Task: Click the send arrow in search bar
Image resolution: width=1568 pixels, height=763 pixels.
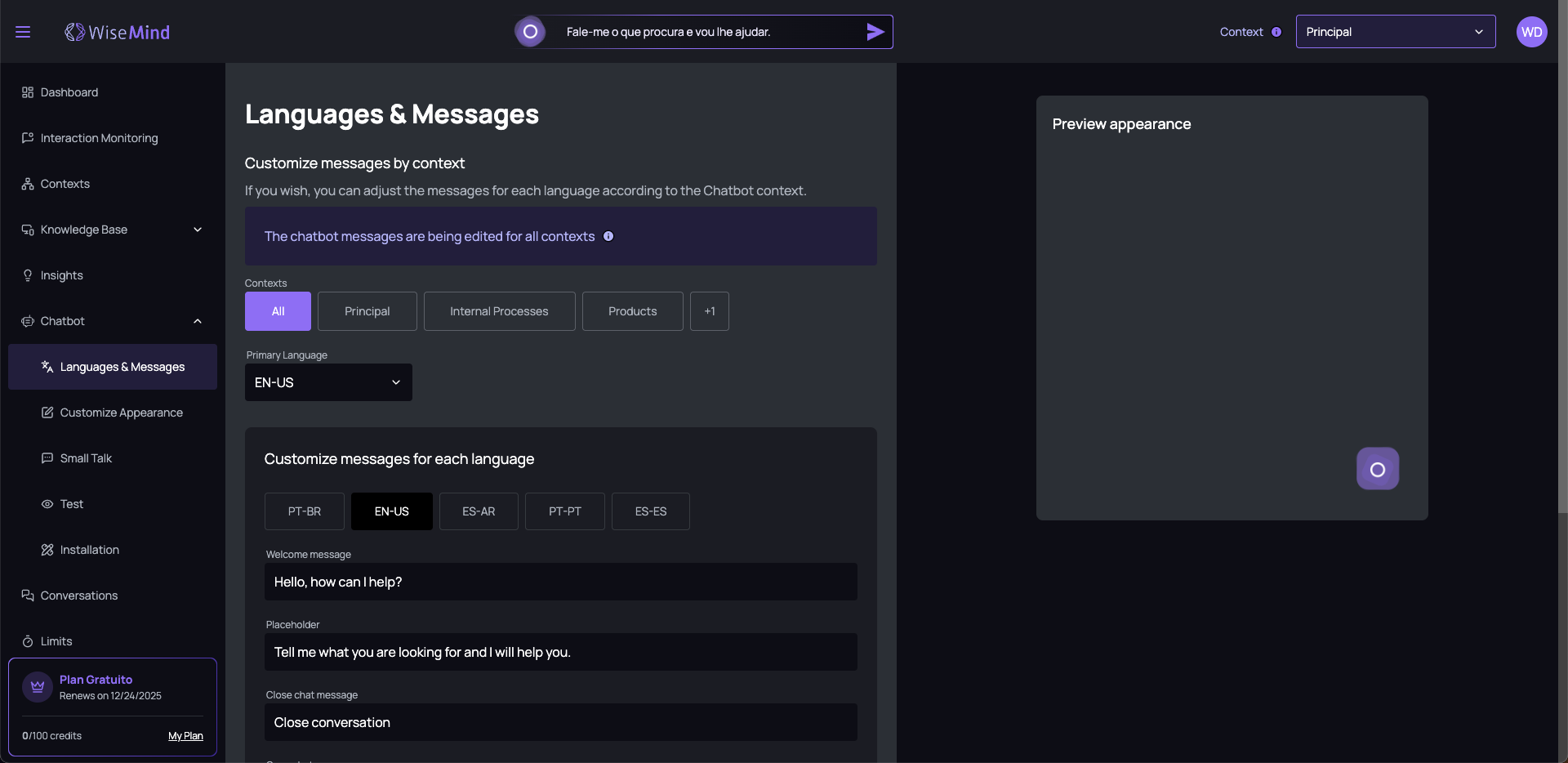Action: click(x=875, y=32)
